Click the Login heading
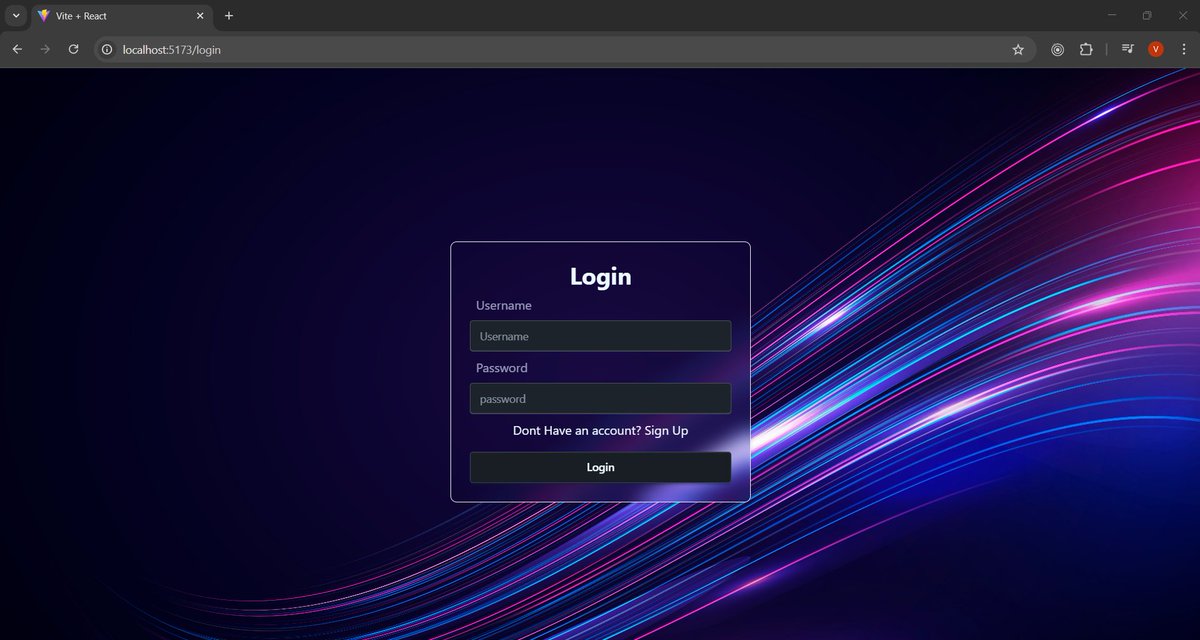The height and width of the screenshot is (640, 1200). pyautogui.click(x=600, y=276)
